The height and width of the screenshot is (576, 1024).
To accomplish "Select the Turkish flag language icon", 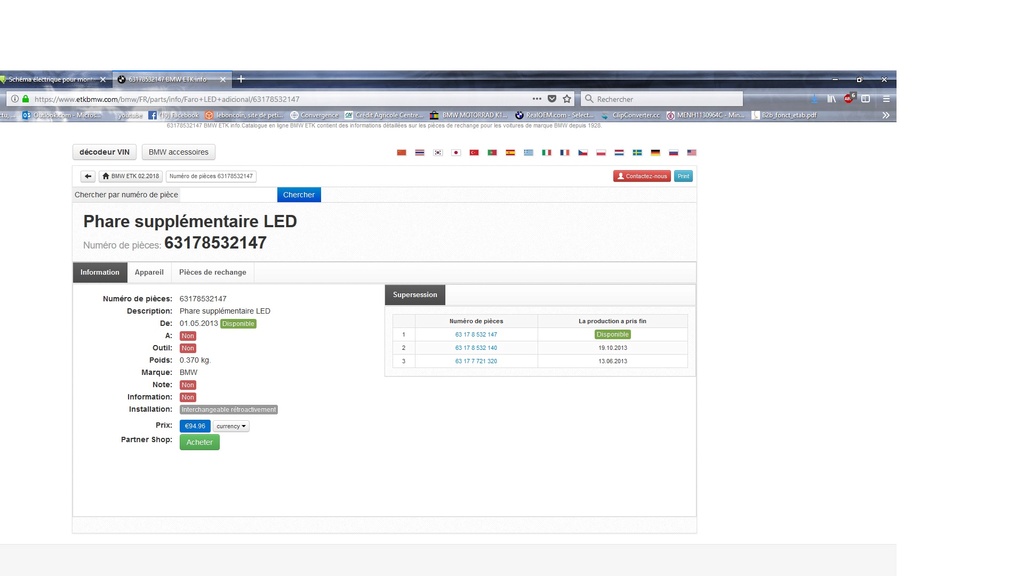I will click(474, 153).
